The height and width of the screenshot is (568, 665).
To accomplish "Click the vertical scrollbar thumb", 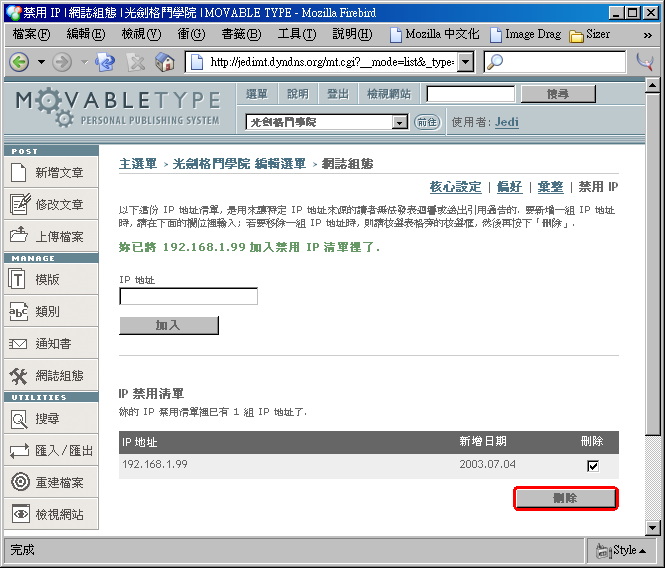I will 652,264.
